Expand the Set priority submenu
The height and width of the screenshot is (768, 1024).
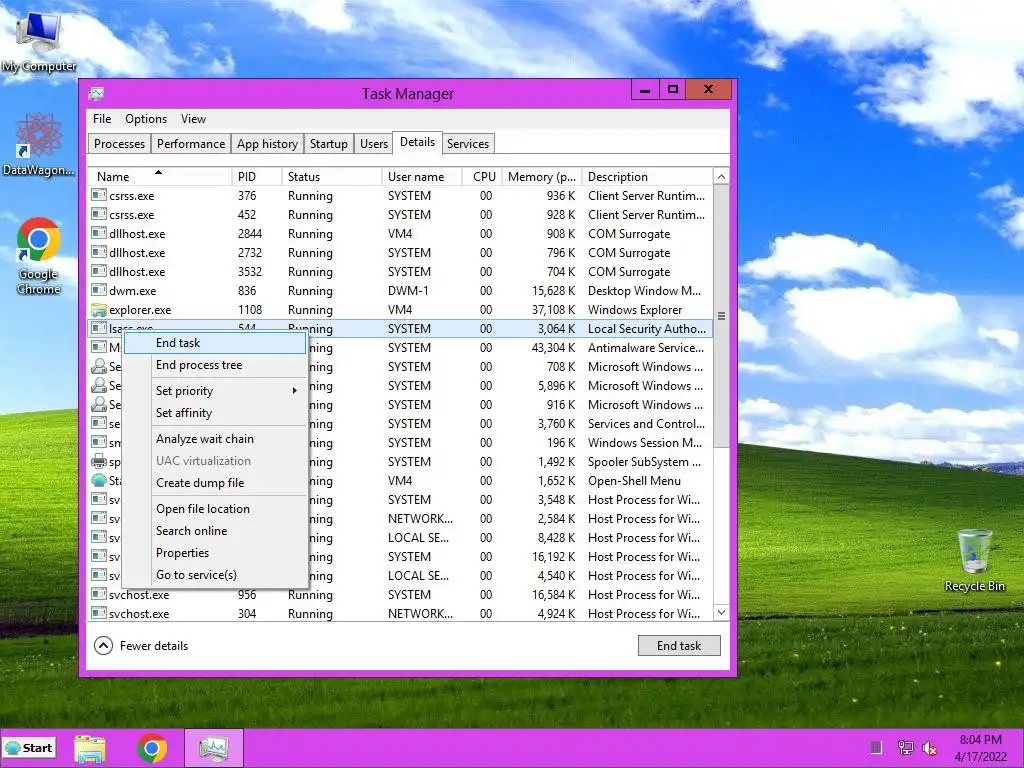[215, 391]
